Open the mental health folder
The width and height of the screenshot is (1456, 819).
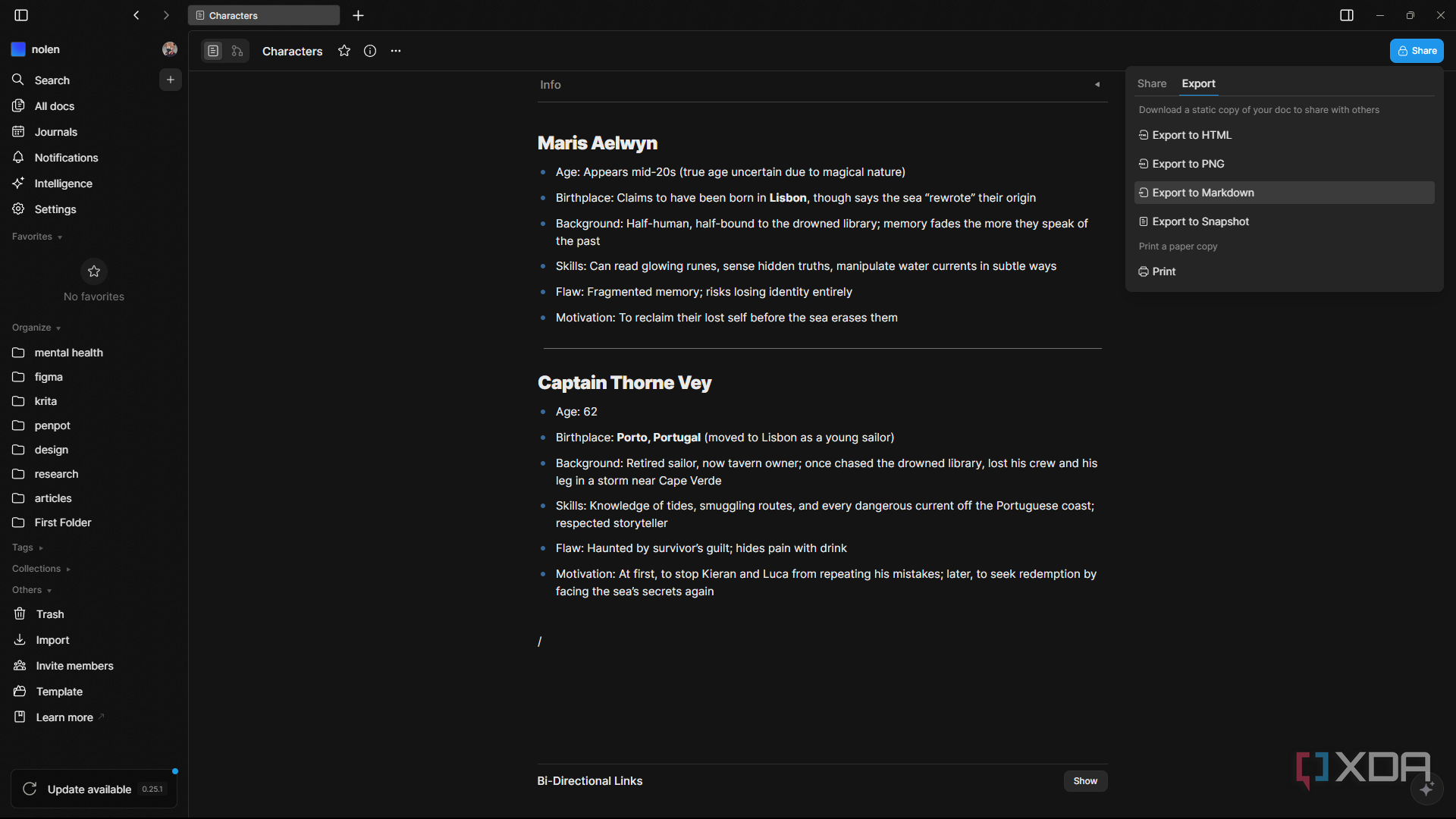94,353
